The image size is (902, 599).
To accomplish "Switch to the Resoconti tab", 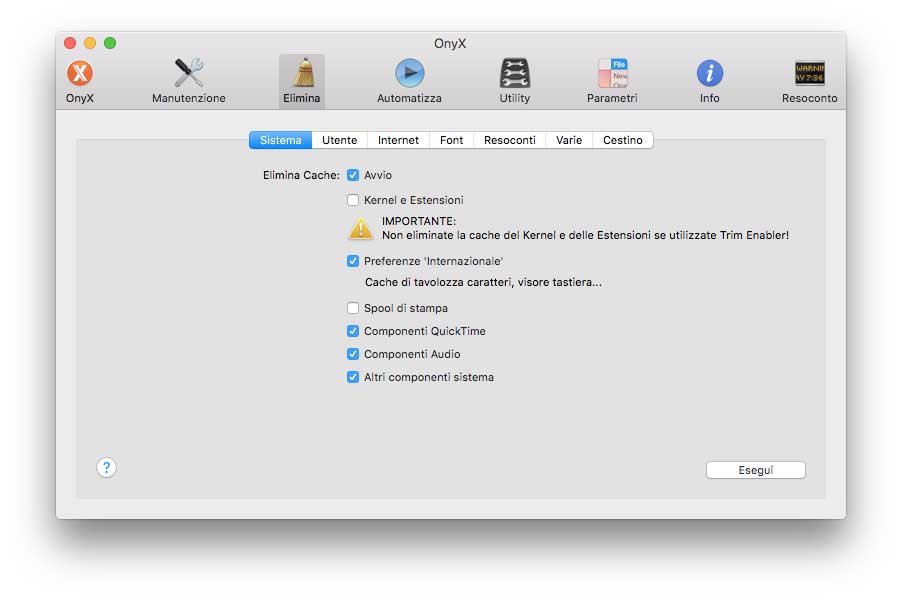I will (510, 140).
